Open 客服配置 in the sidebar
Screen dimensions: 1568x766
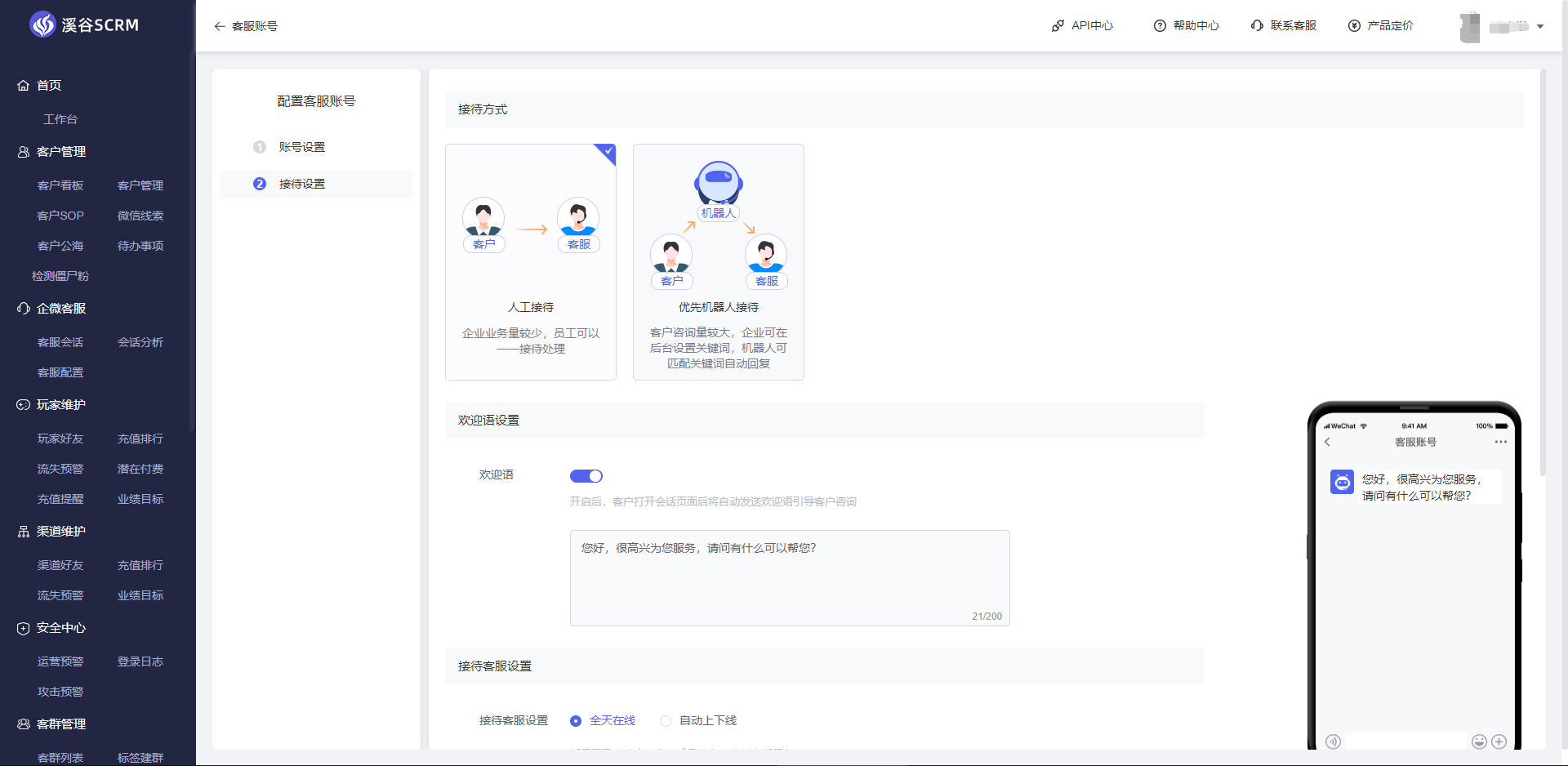point(60,372)
